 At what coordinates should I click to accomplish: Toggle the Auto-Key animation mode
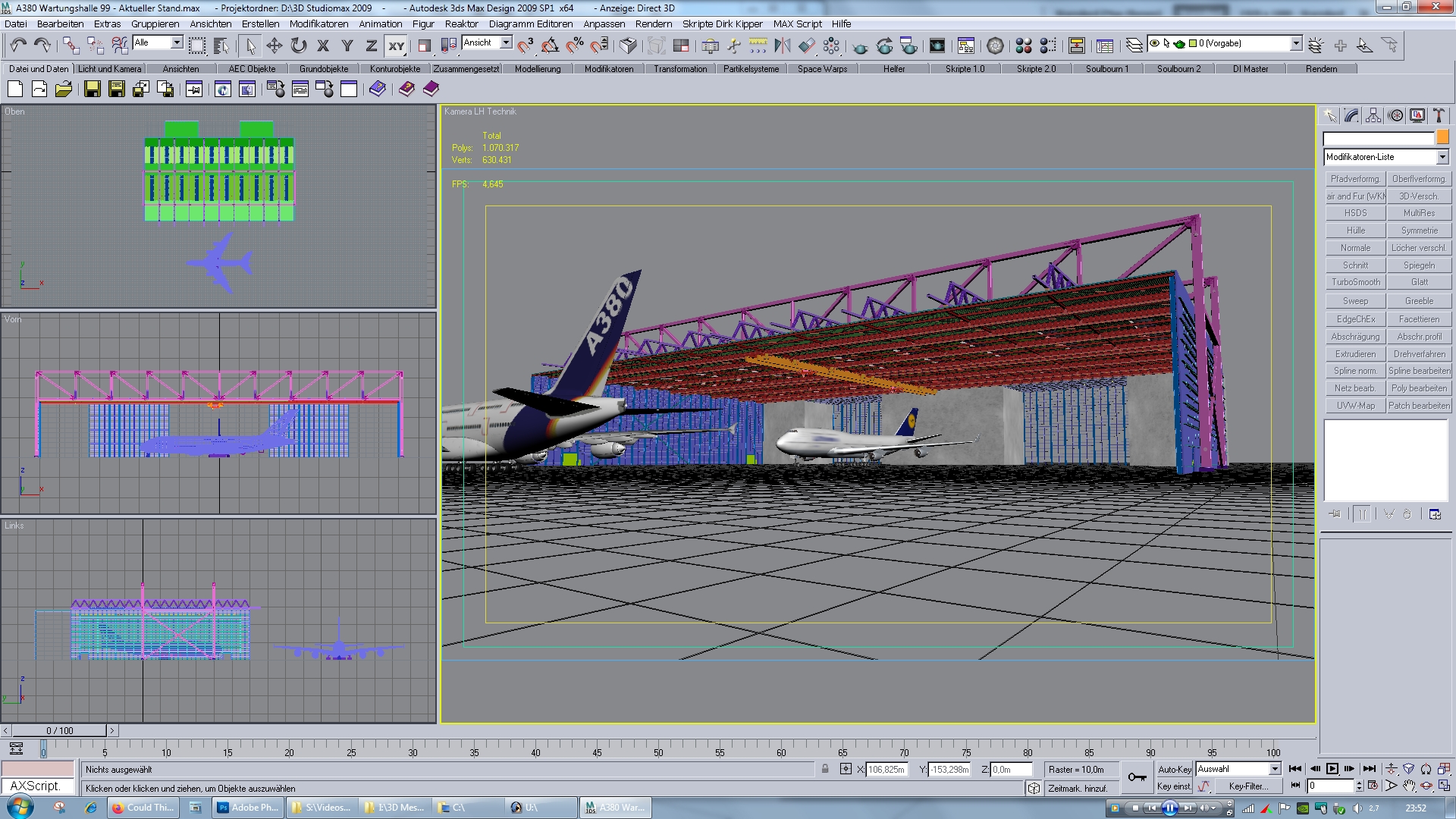point(1174,769)
